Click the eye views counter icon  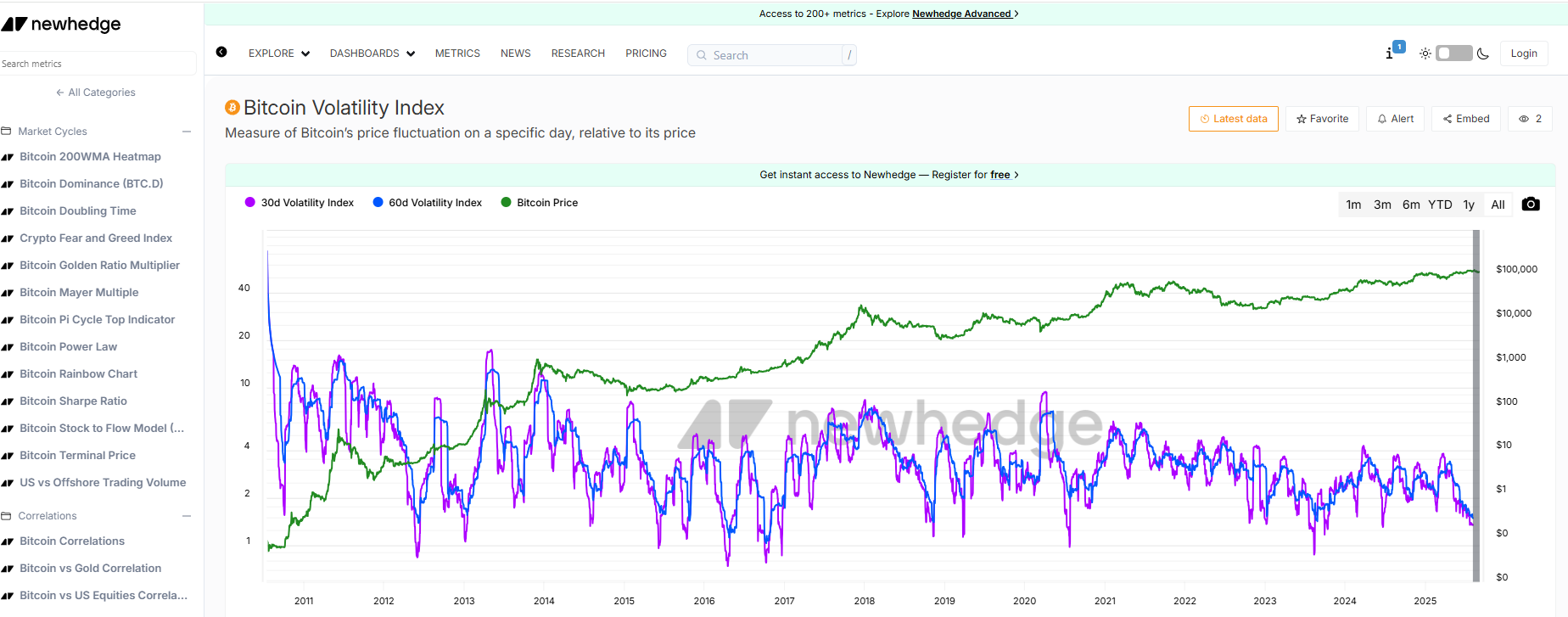(1524, 119)
